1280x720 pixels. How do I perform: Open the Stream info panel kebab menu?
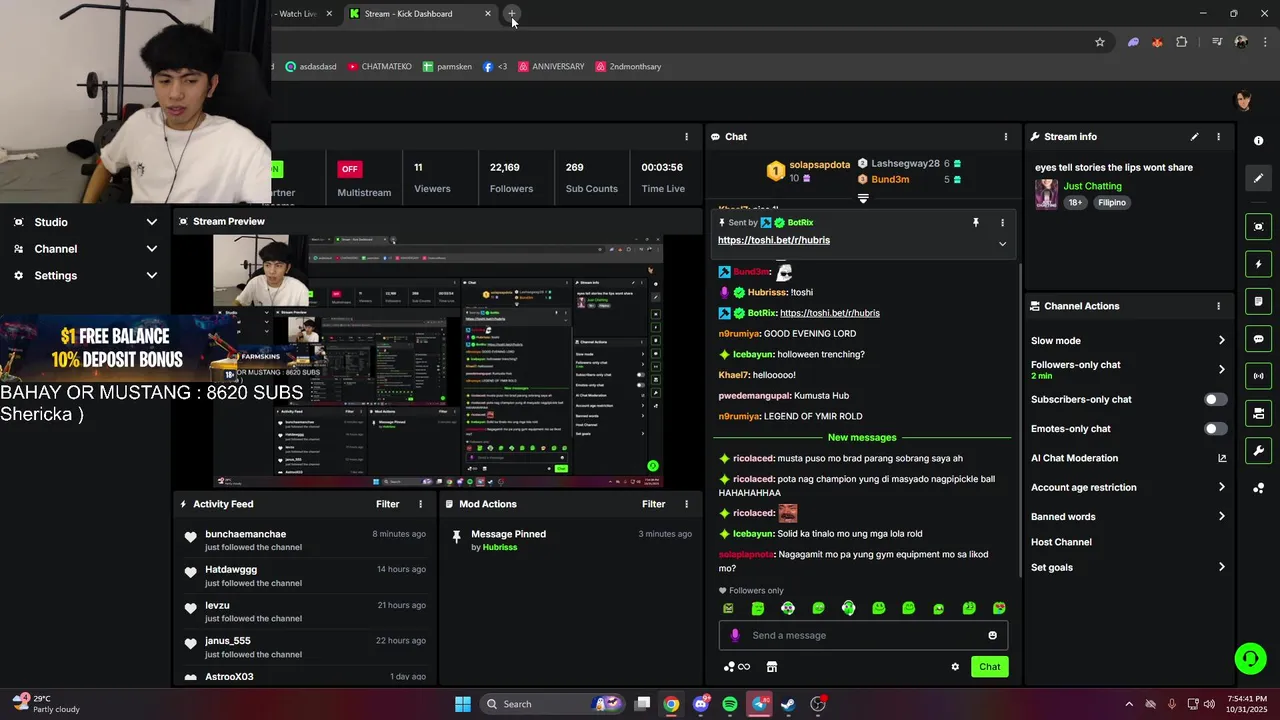[x=1218, y=137]
